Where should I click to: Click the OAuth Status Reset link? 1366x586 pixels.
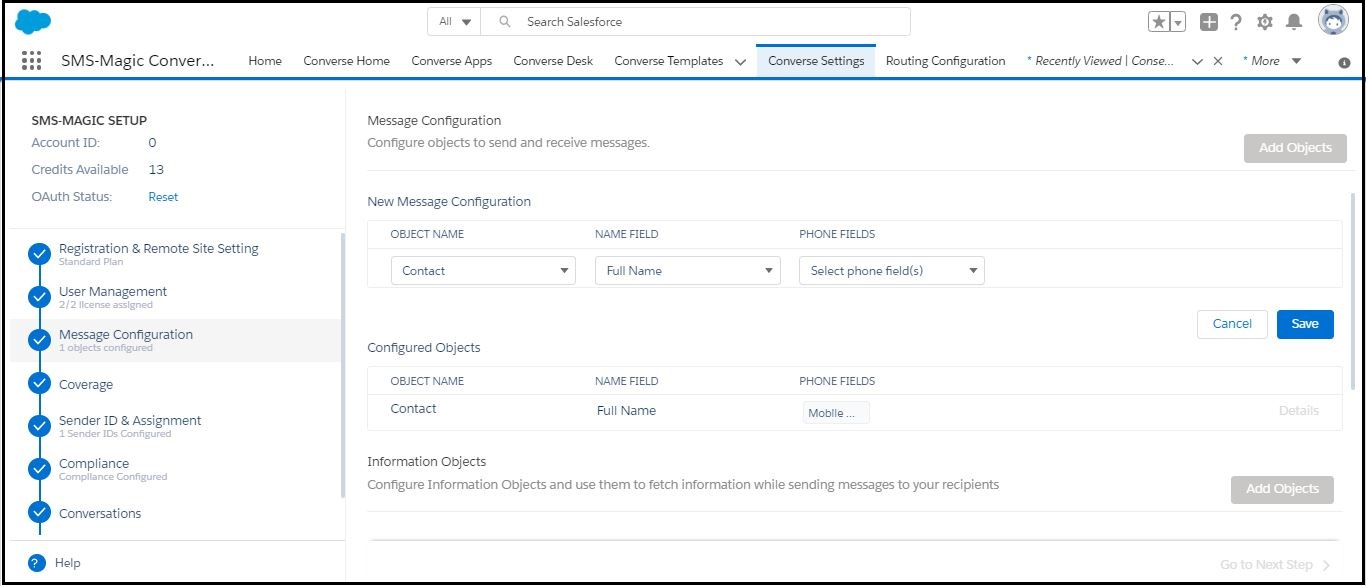163,197
